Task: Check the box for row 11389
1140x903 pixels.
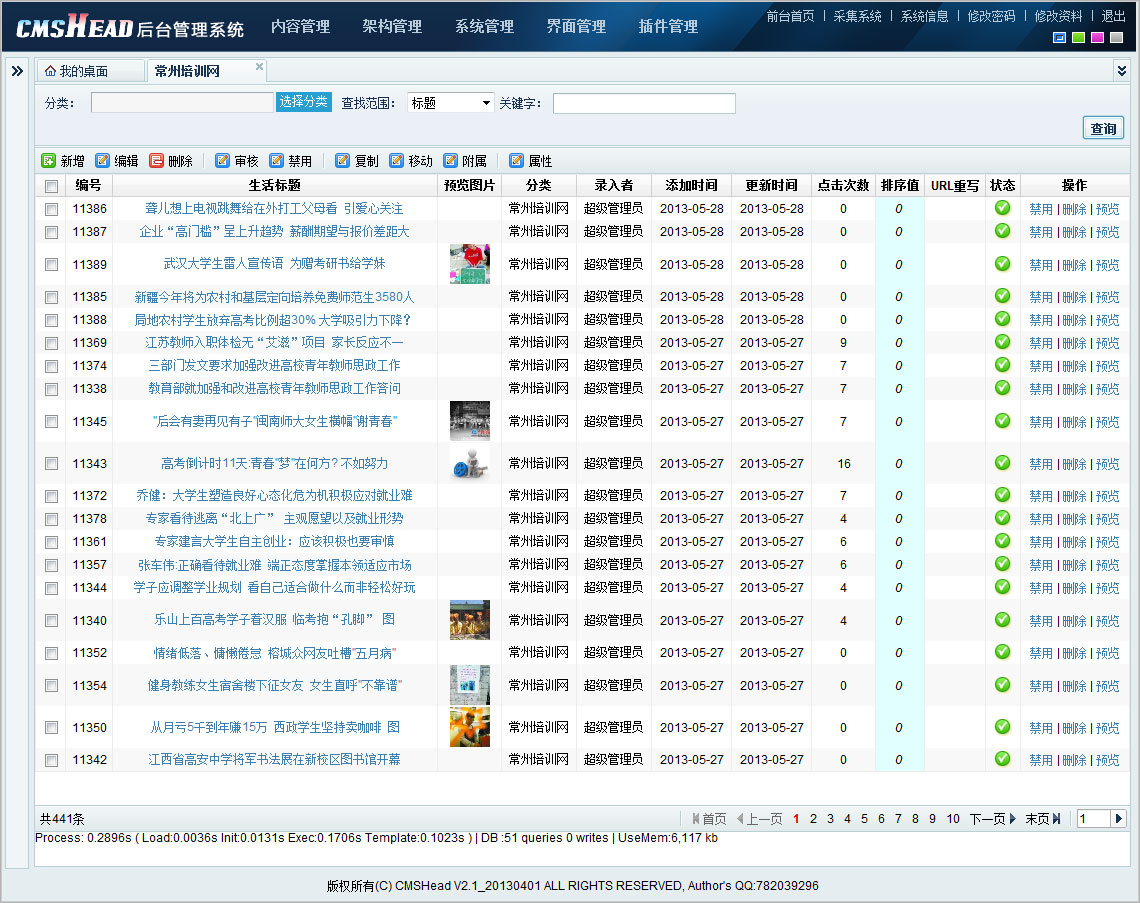Action: coord(51,265)
